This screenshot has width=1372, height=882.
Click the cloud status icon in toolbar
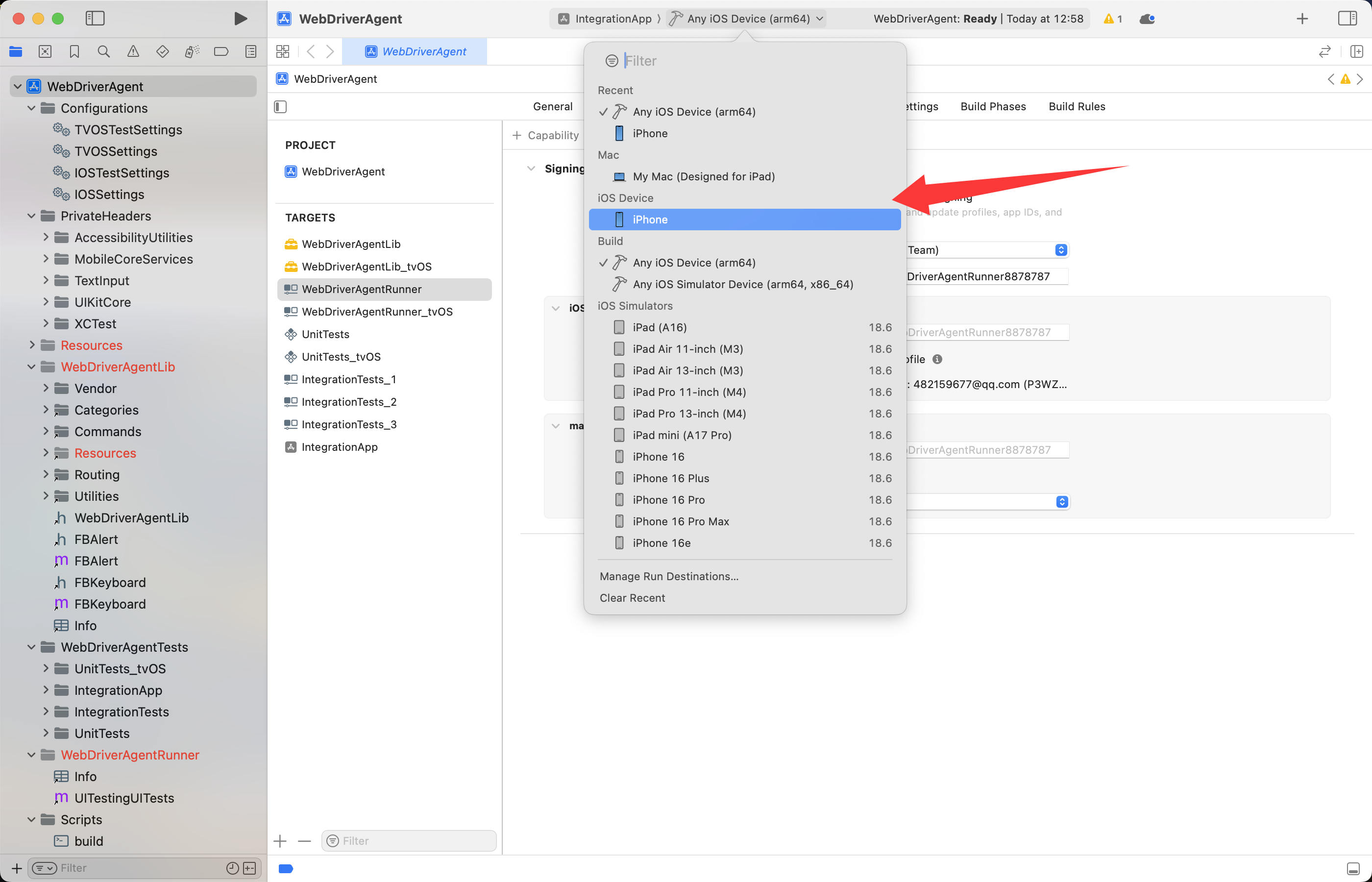[1147, 19]
